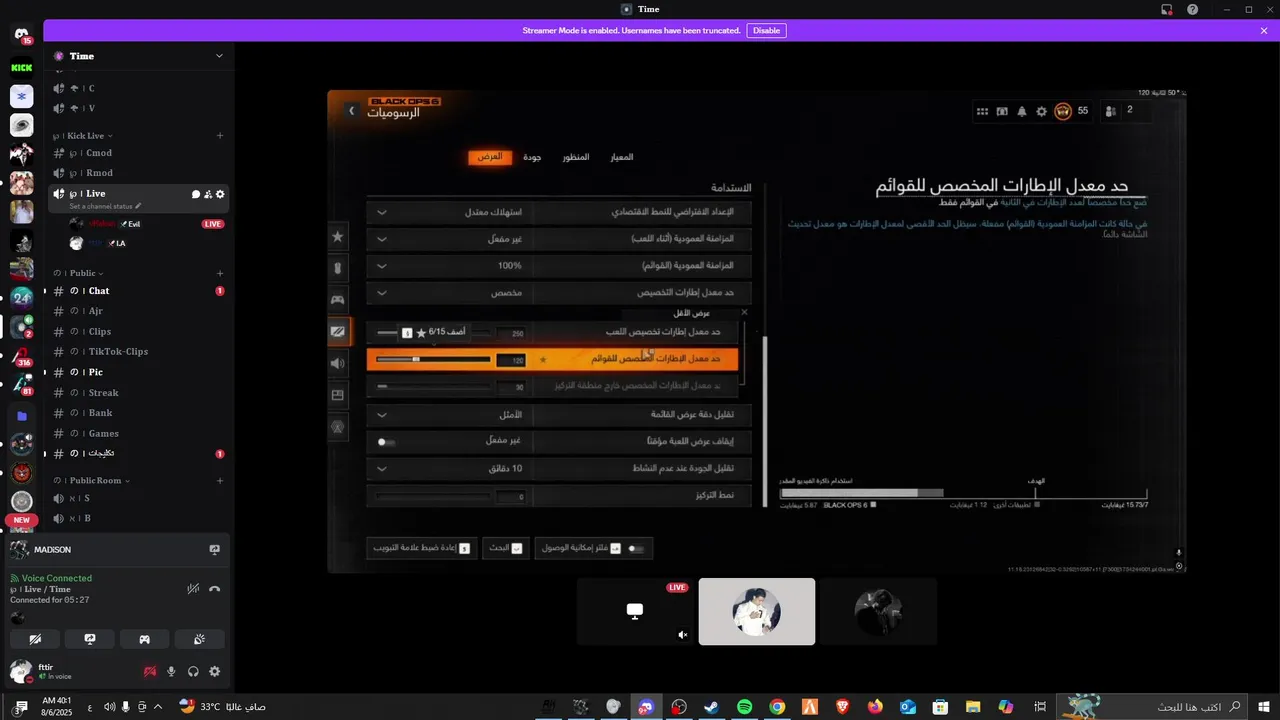Toggle إيقاف عرض اللعبة مؤقتًا switch
The image size is (1280, 720).
point(386,441)
